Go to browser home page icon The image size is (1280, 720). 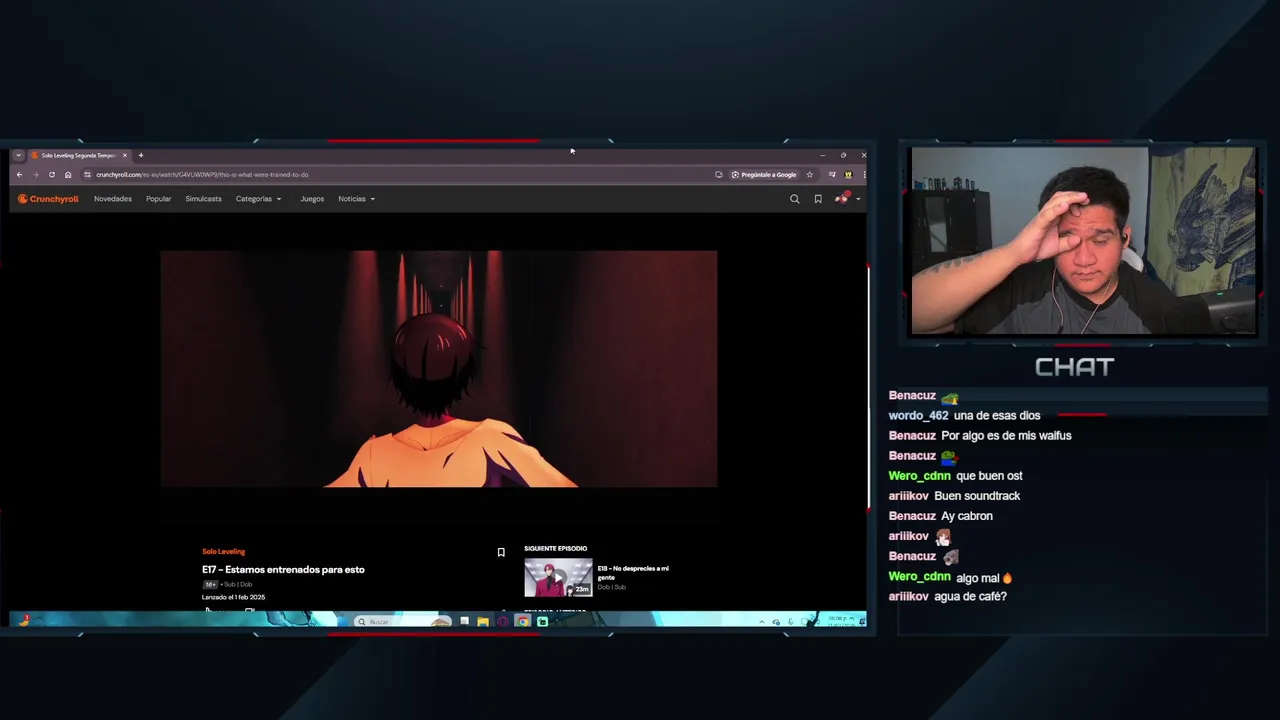tap(68, 175)
